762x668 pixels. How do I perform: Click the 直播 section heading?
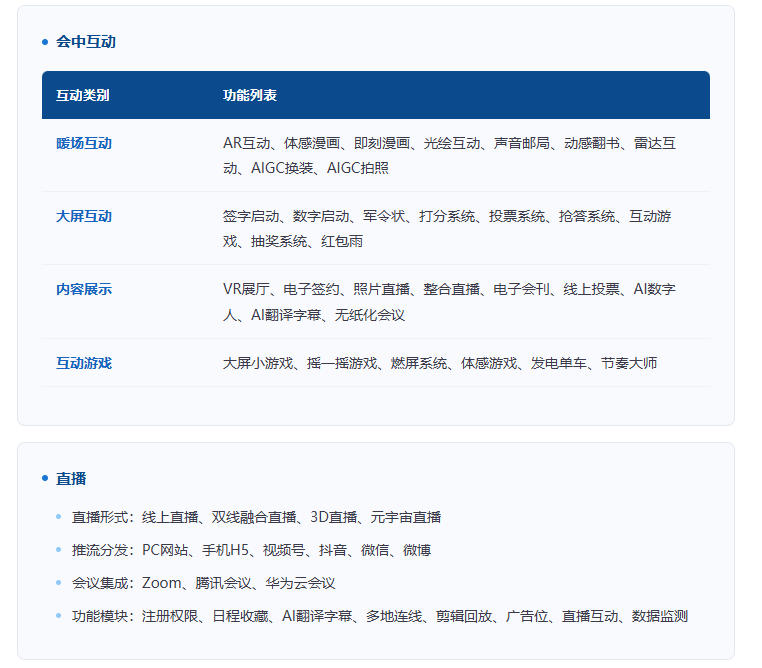pyautogui.click(x=71, y=479)
